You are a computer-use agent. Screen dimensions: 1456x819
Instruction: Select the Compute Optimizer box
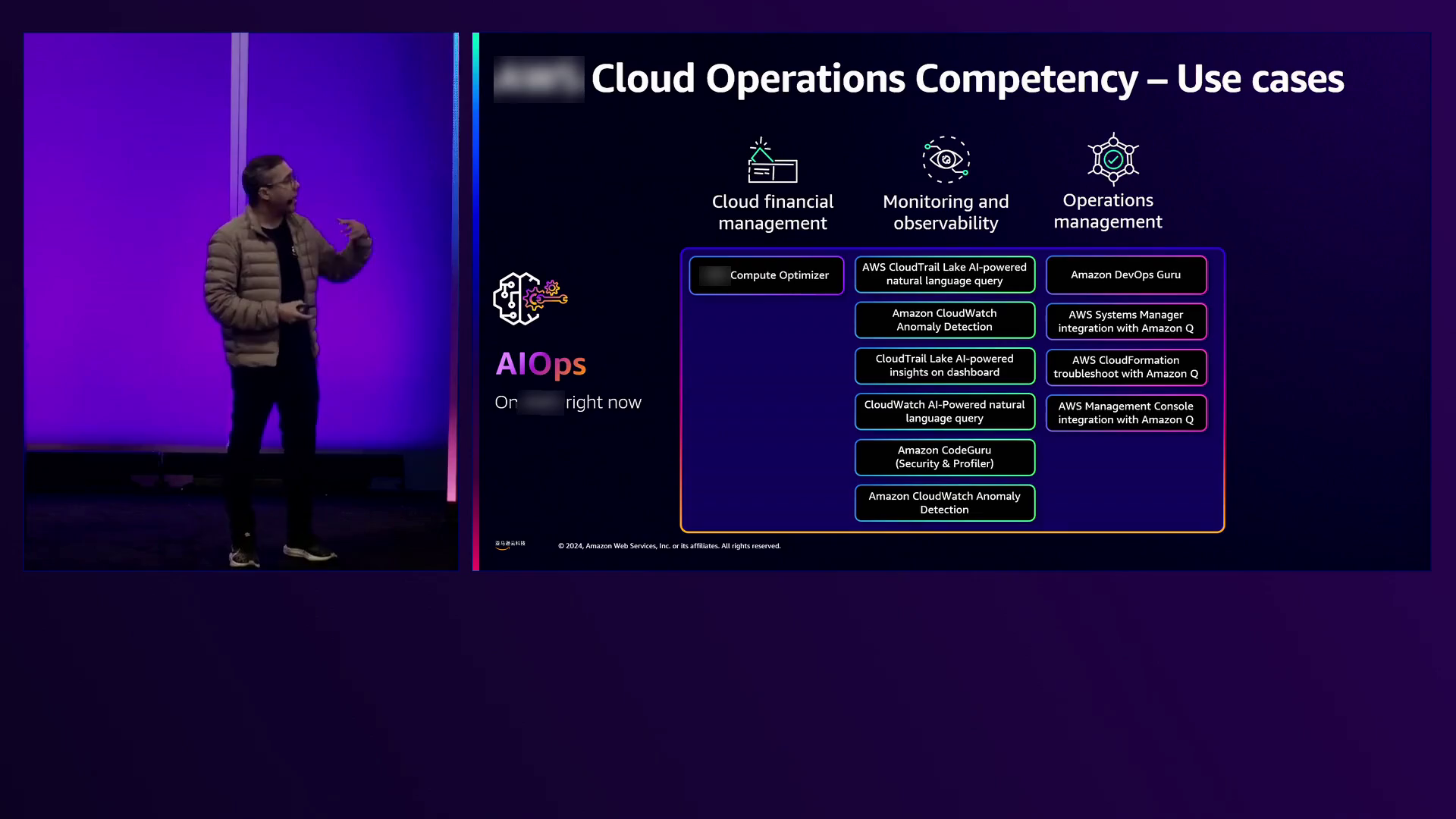pyautogui.click(x=766, y=275)
